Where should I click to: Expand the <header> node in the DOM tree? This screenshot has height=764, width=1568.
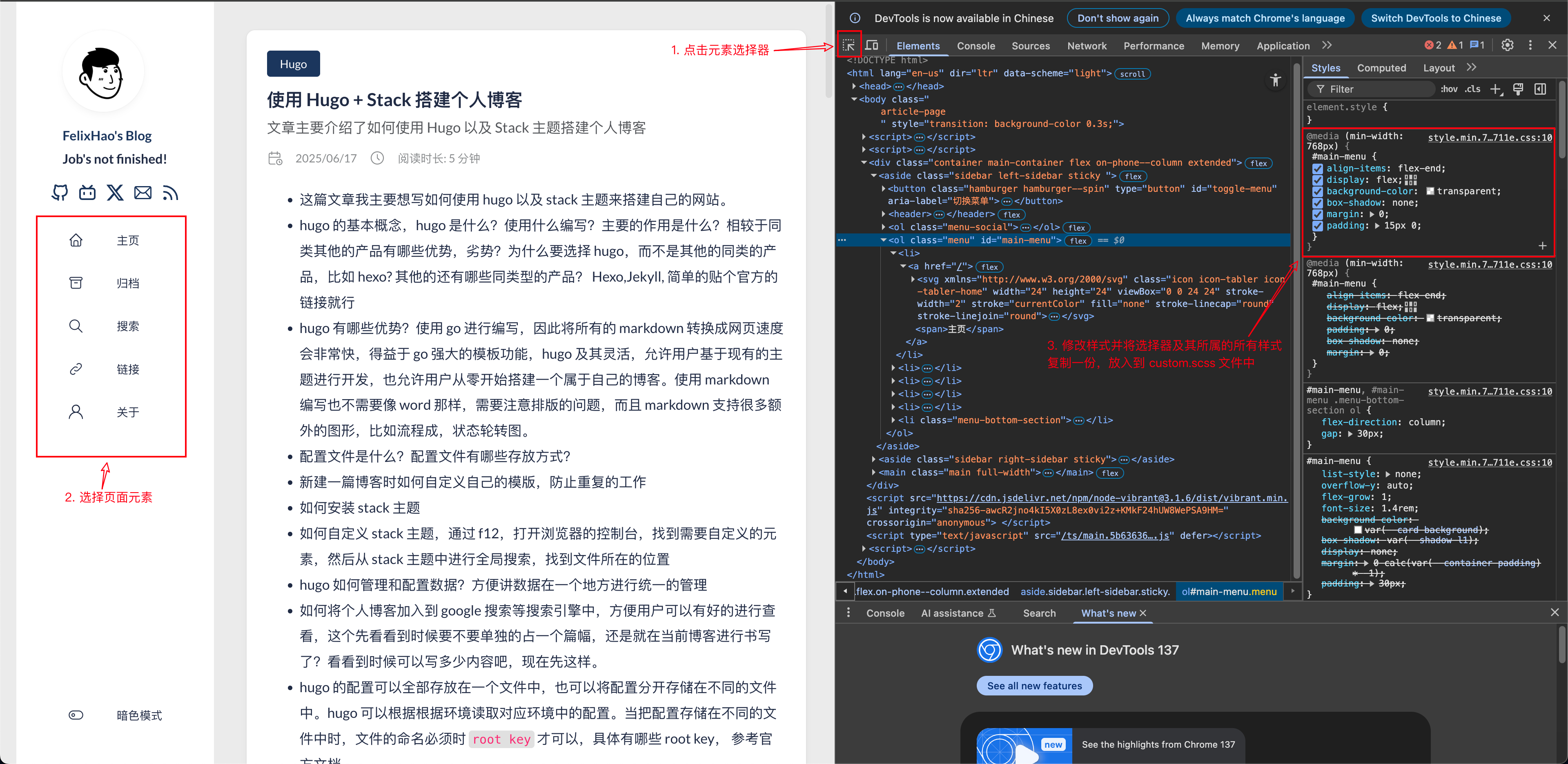click(x=883, y=214)
